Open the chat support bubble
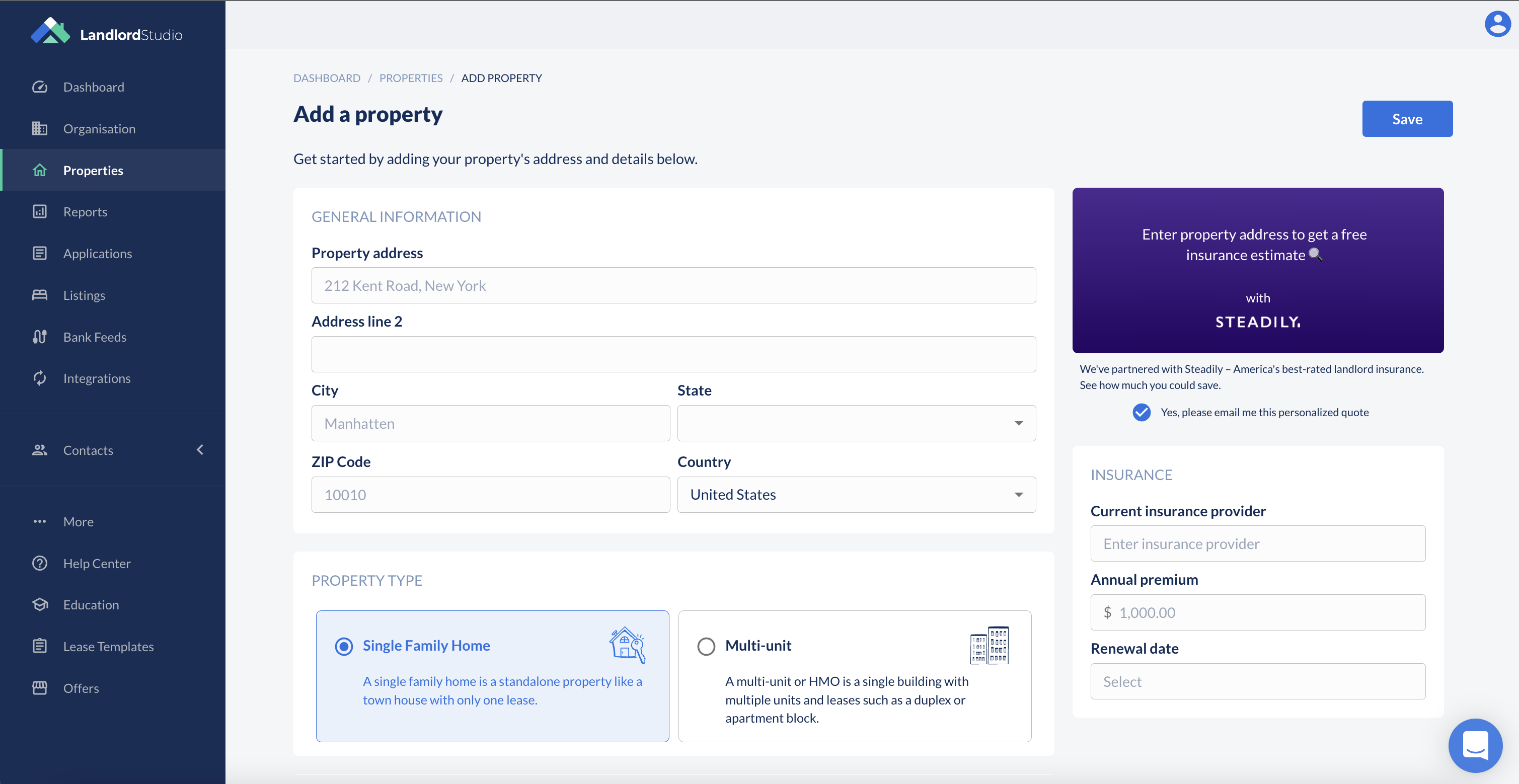1519x784 pixels. click(1475, 746)
